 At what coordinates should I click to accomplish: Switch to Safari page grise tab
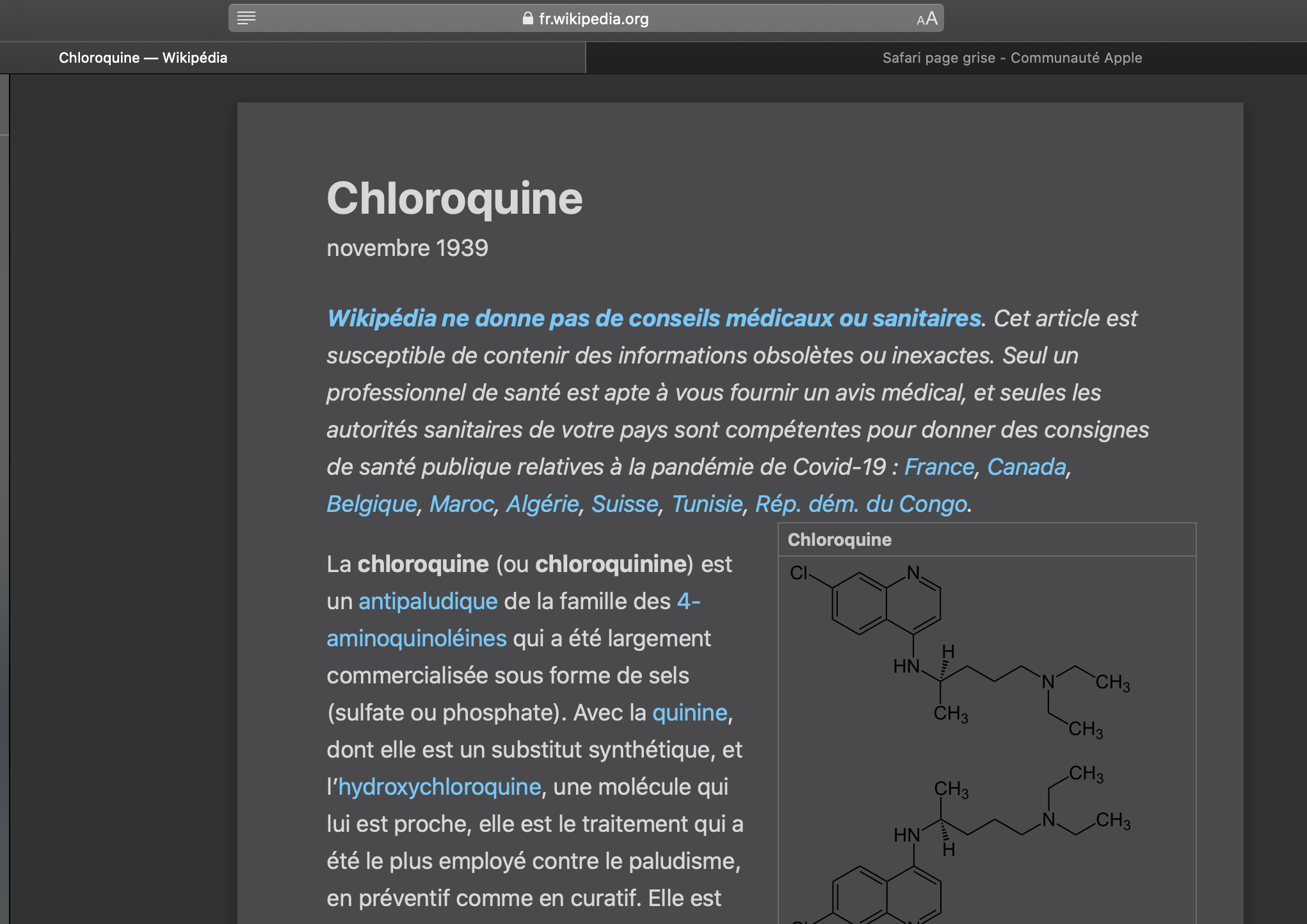1011,58
